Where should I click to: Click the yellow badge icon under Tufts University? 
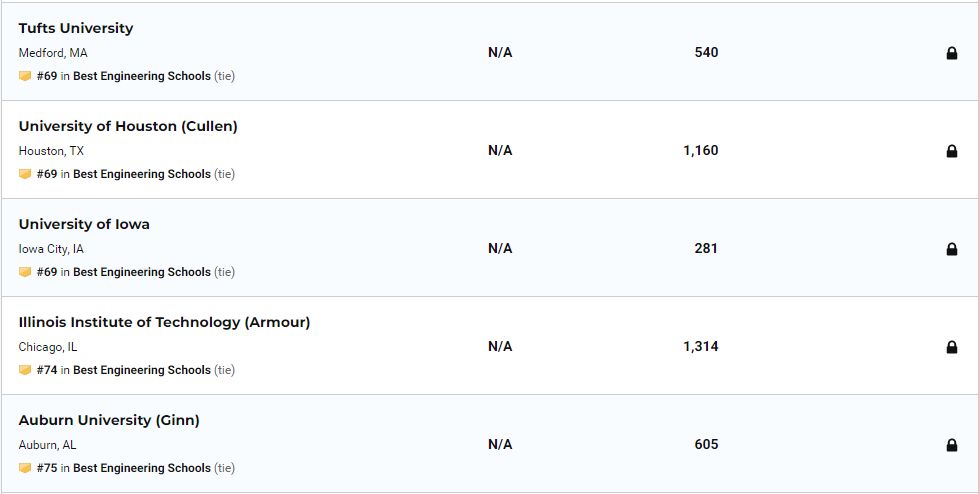tap(25, 76)
